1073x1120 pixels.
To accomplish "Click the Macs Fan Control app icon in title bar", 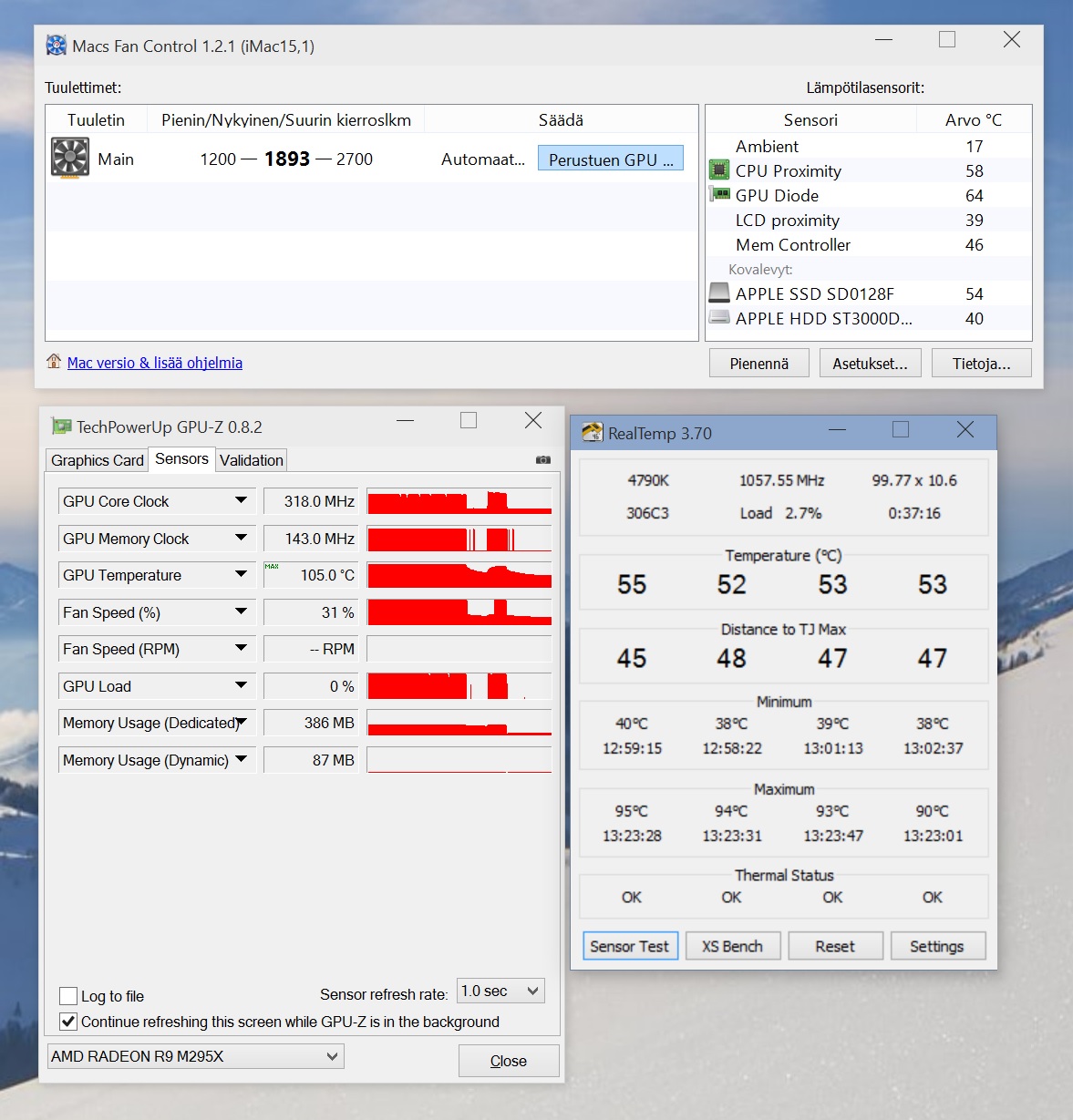I will point(57,46).
